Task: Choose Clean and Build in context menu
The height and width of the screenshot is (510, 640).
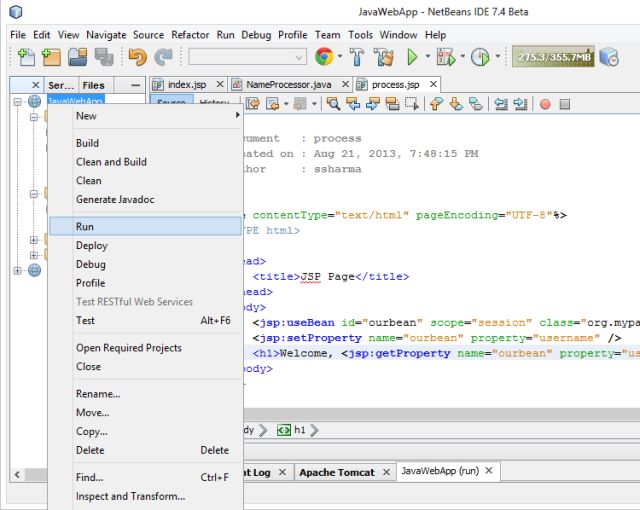Action: [x=111, y=162]
